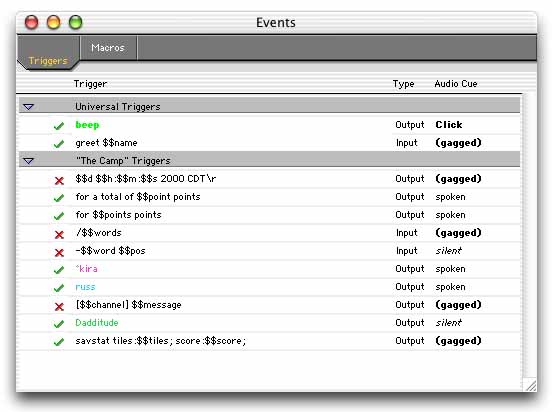The height and width of the screenshot is (412, 552).
Task: Click the checkmark for ^kira trigger
Action: click(x=59, y=270)
